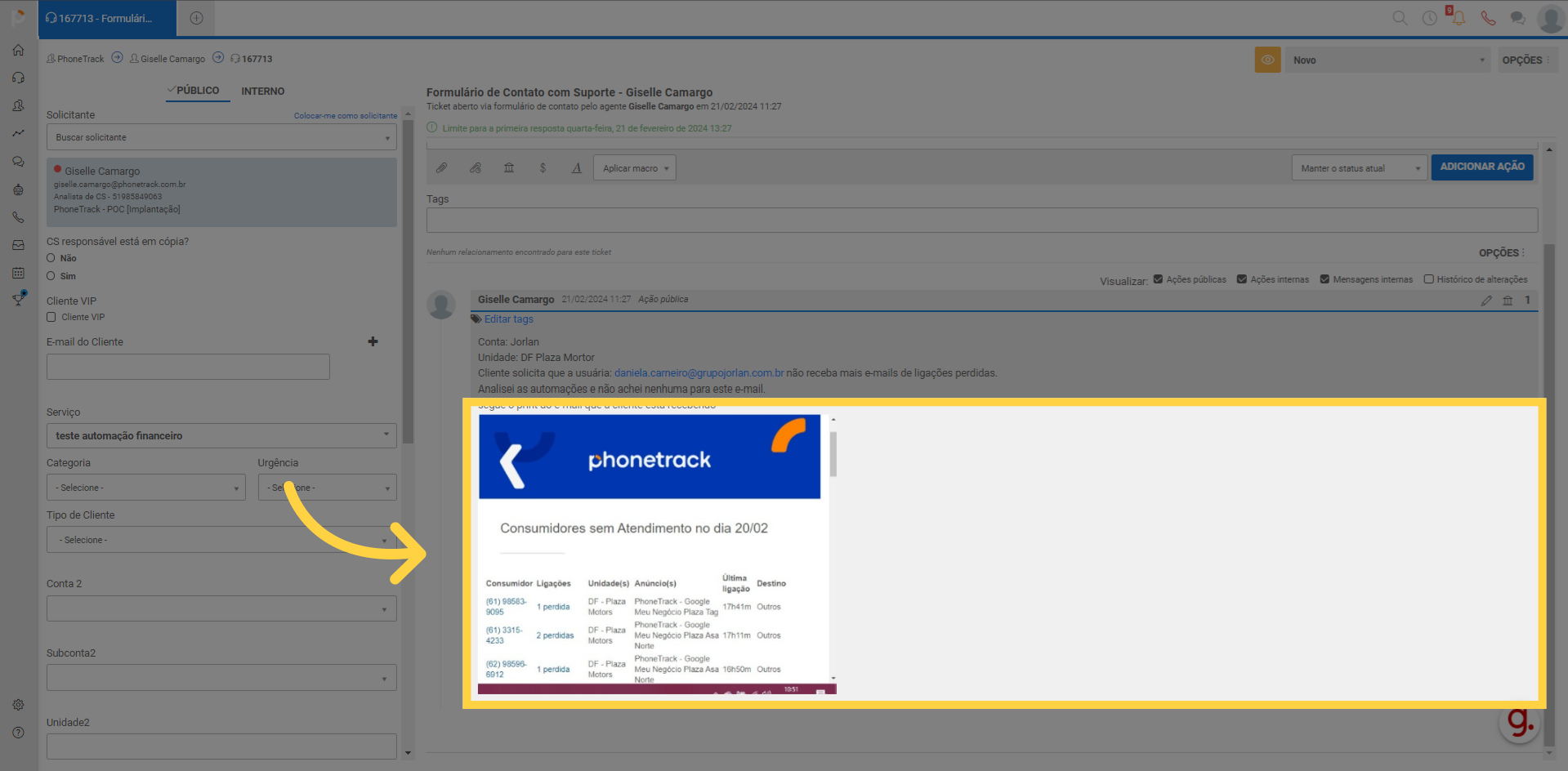The width and height of the screenshot is (1568, 771).
Task: Open the inbox tray icon in the sidebar
Action: (18, 245)
